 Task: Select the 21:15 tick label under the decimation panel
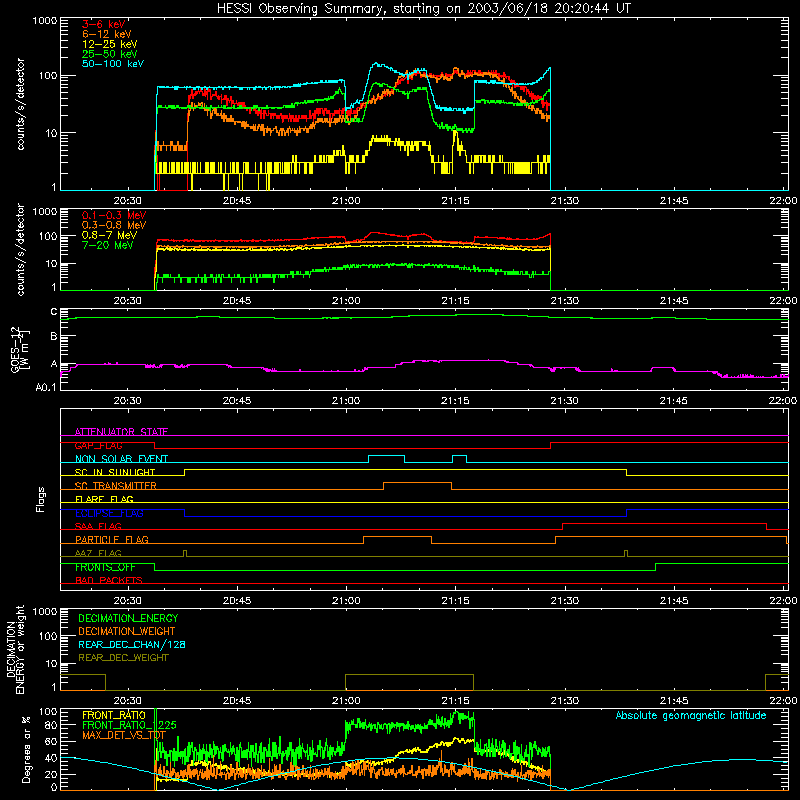pos(455,701)
